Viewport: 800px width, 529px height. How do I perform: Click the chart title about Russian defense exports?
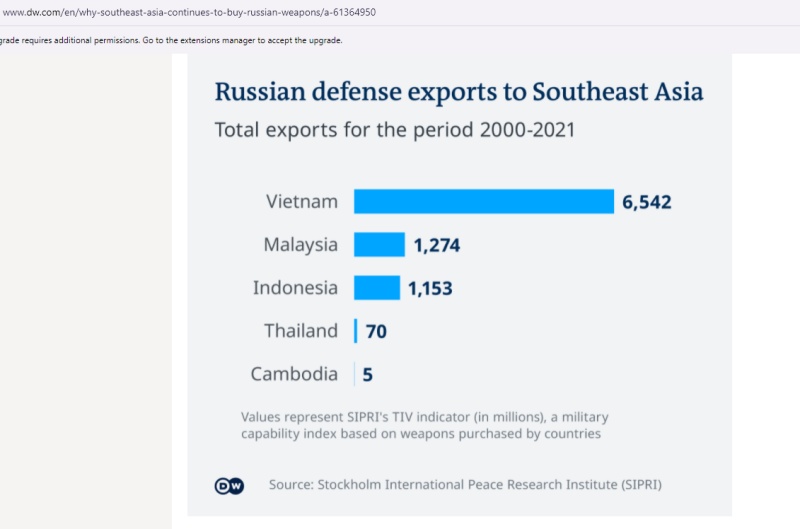point(459,92)
